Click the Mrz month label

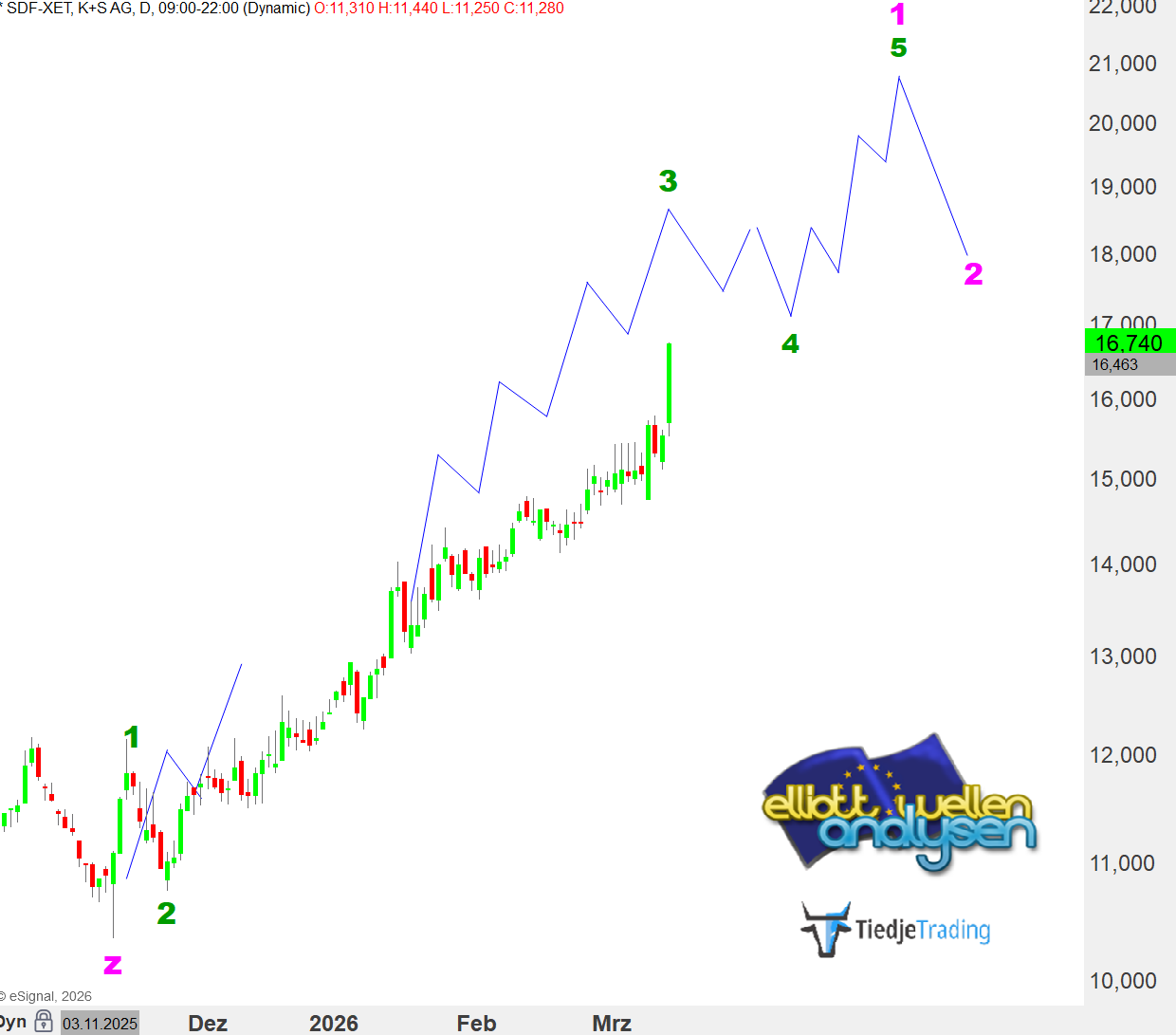tap(612, 1024)
